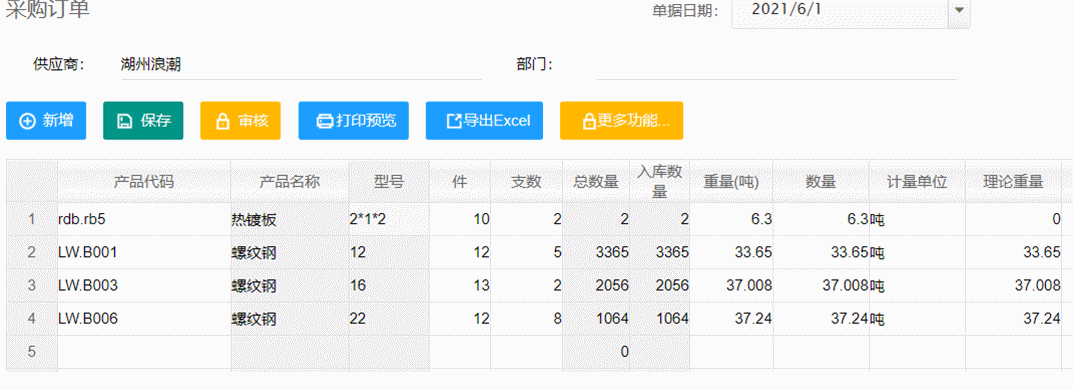Viewport: 1073px width, 390px height.
Task: Click 总数量 cell 0 in row 5
Action: (596, 352)
